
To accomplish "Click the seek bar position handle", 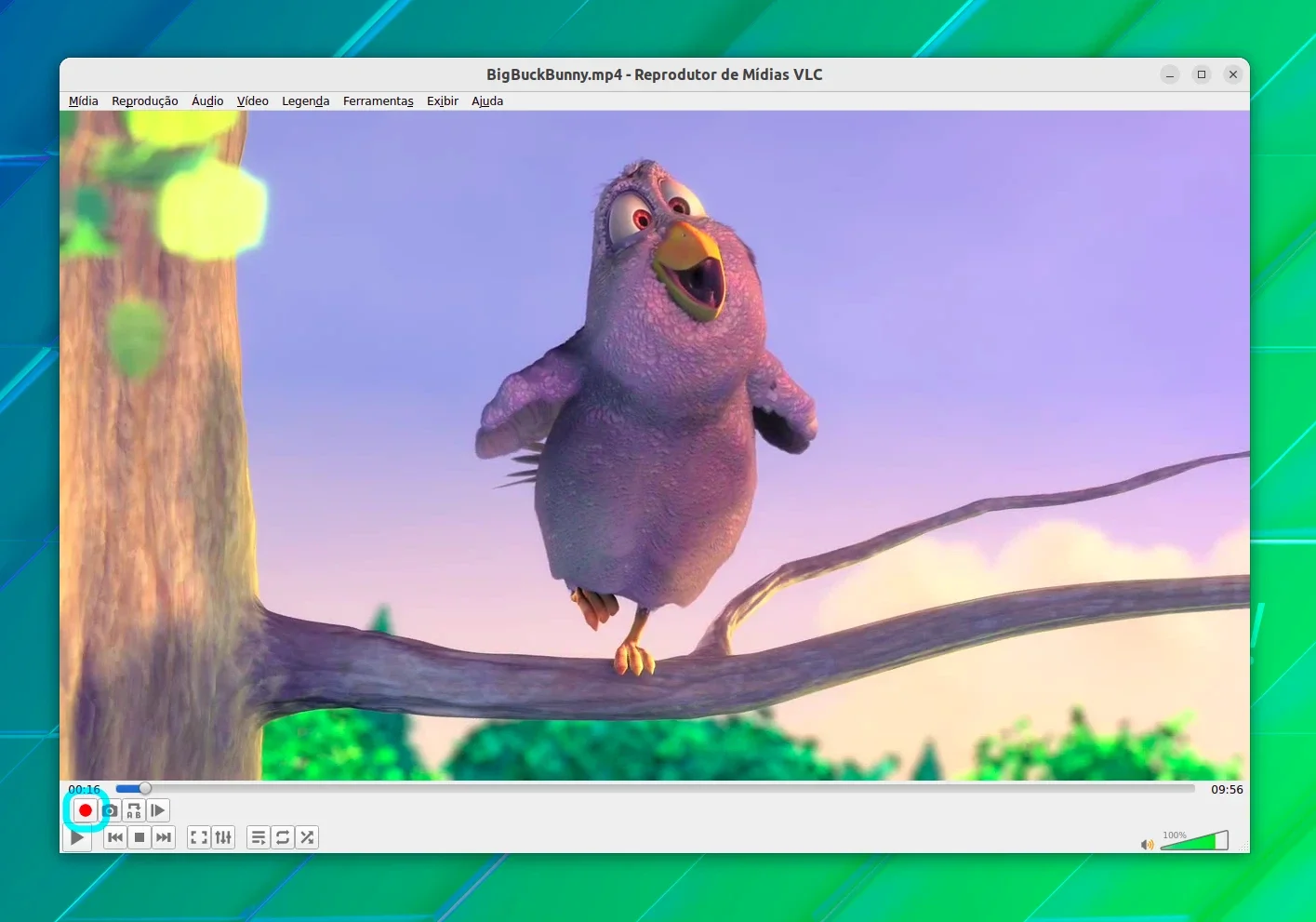I will tap(145, 789).
